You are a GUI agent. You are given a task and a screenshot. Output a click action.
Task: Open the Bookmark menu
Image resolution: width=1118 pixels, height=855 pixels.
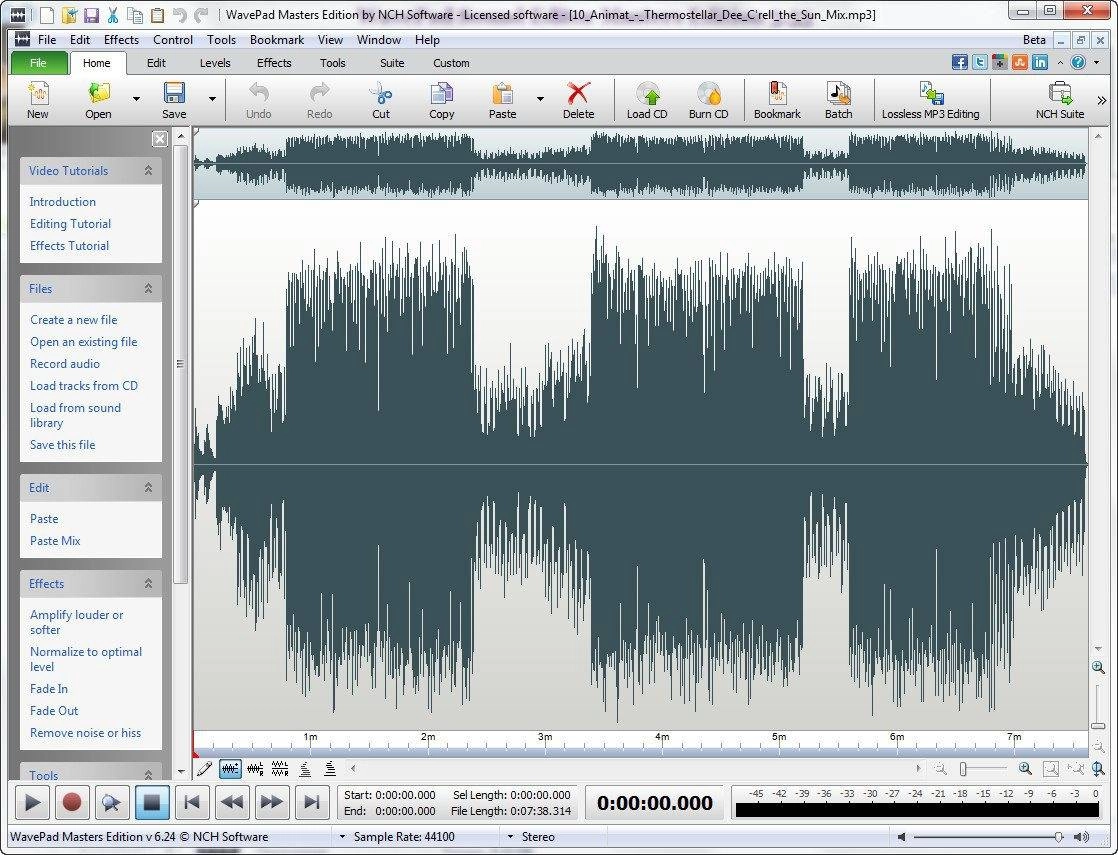277,40
